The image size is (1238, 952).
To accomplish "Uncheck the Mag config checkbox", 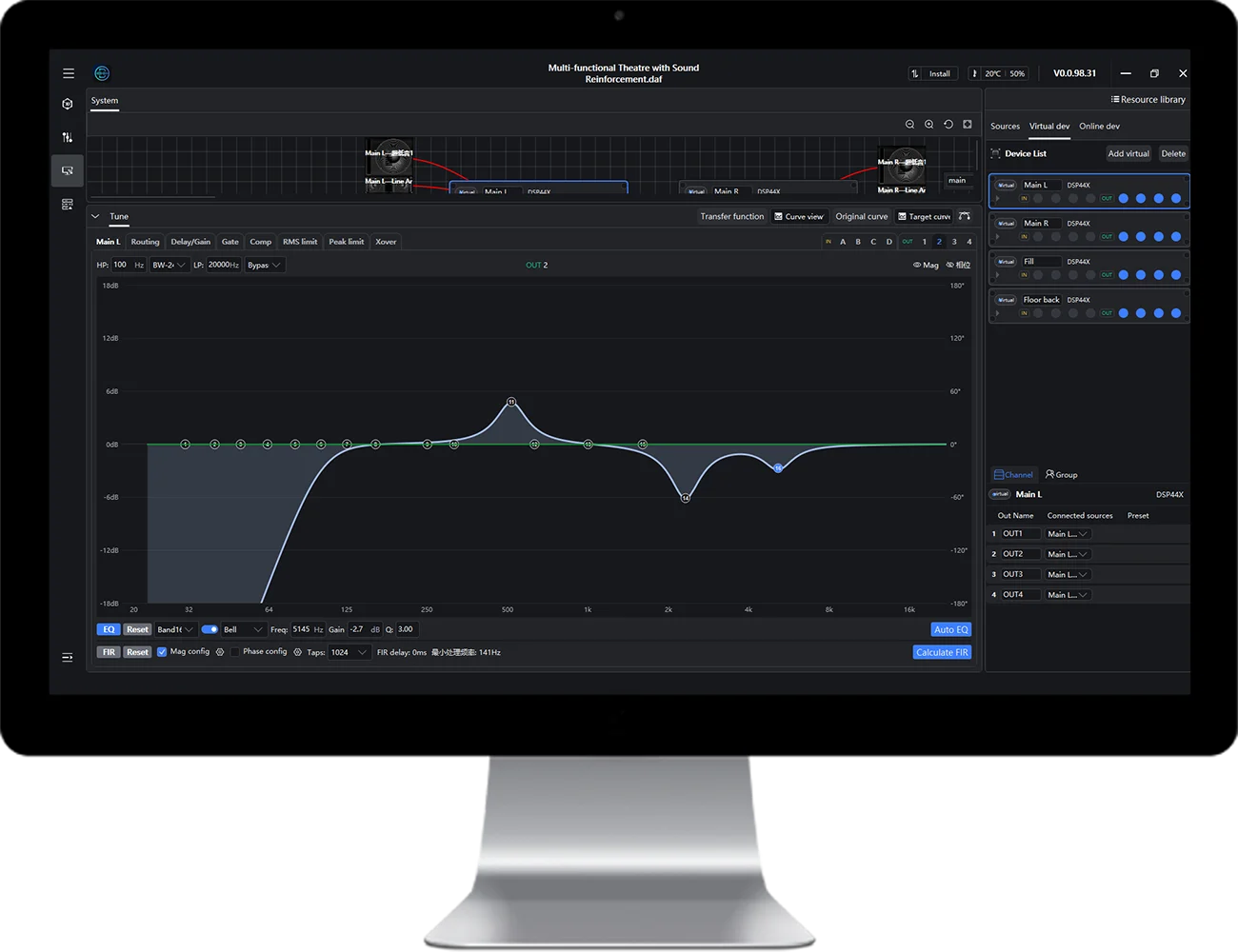I will (x=162, y=652).
